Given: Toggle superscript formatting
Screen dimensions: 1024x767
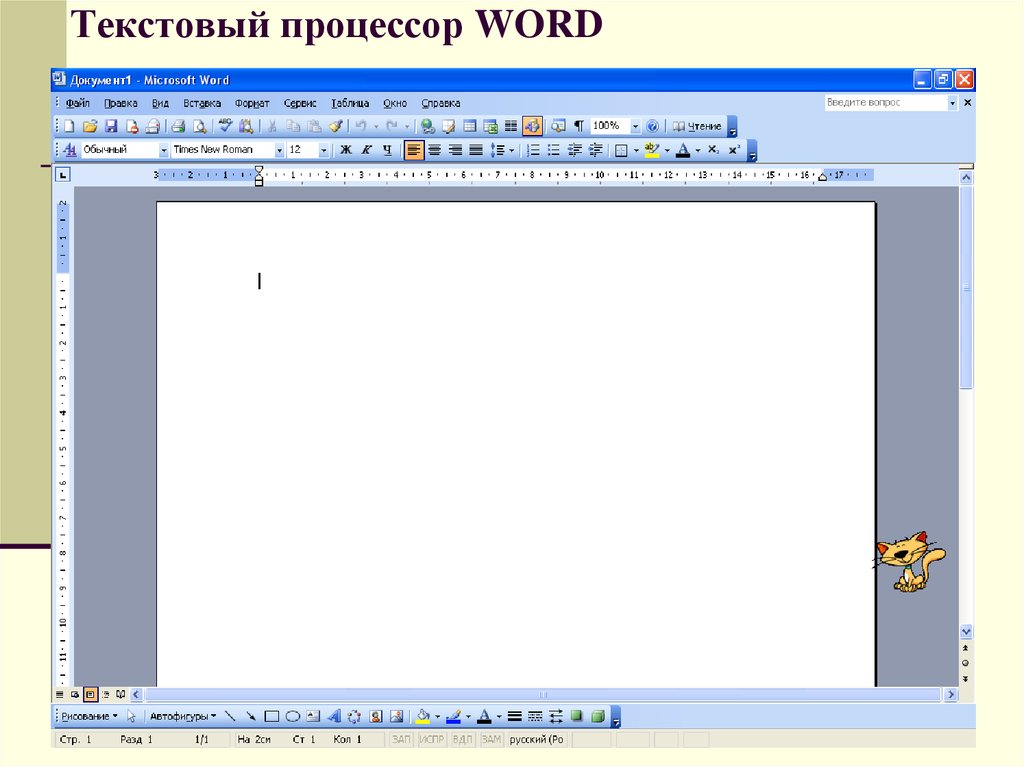Looking at the screenshot, I should click(734, 150).
